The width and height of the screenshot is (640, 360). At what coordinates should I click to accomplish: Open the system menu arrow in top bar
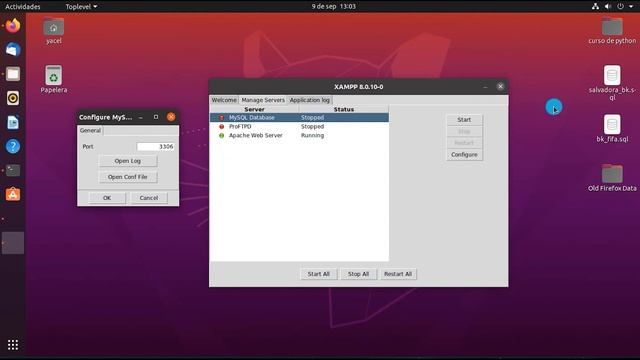click(x=631, y=7)
